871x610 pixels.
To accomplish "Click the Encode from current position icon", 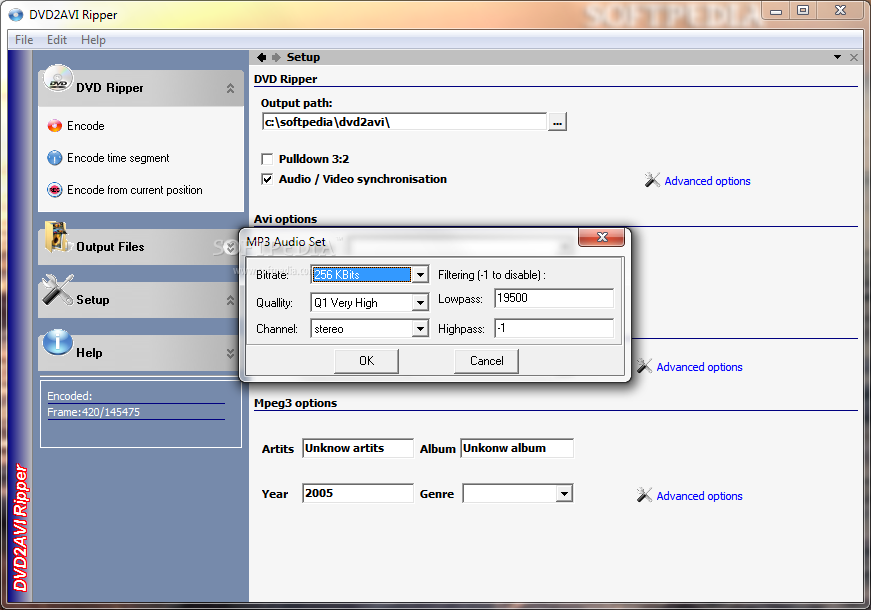I will pyautogui.click(x=54, y=190).
